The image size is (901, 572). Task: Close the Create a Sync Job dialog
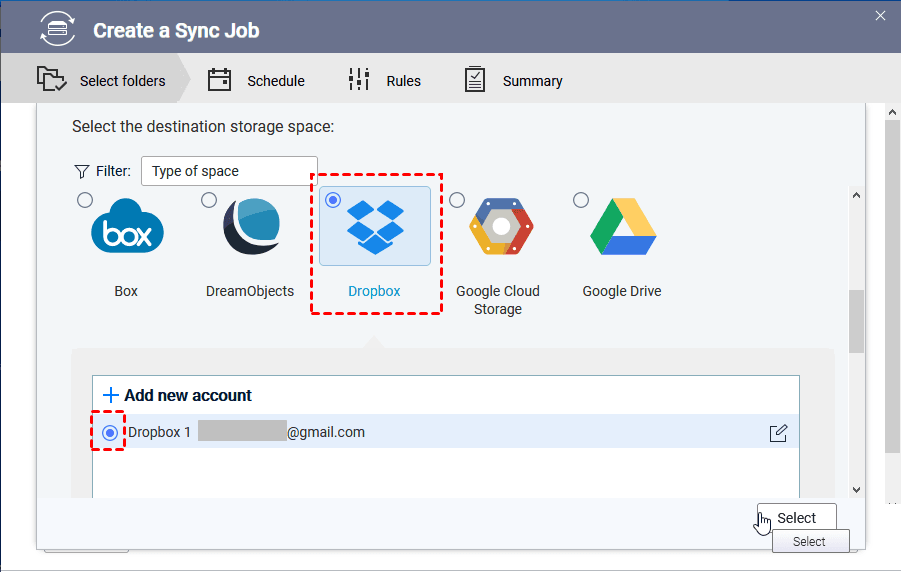(880, 15)
